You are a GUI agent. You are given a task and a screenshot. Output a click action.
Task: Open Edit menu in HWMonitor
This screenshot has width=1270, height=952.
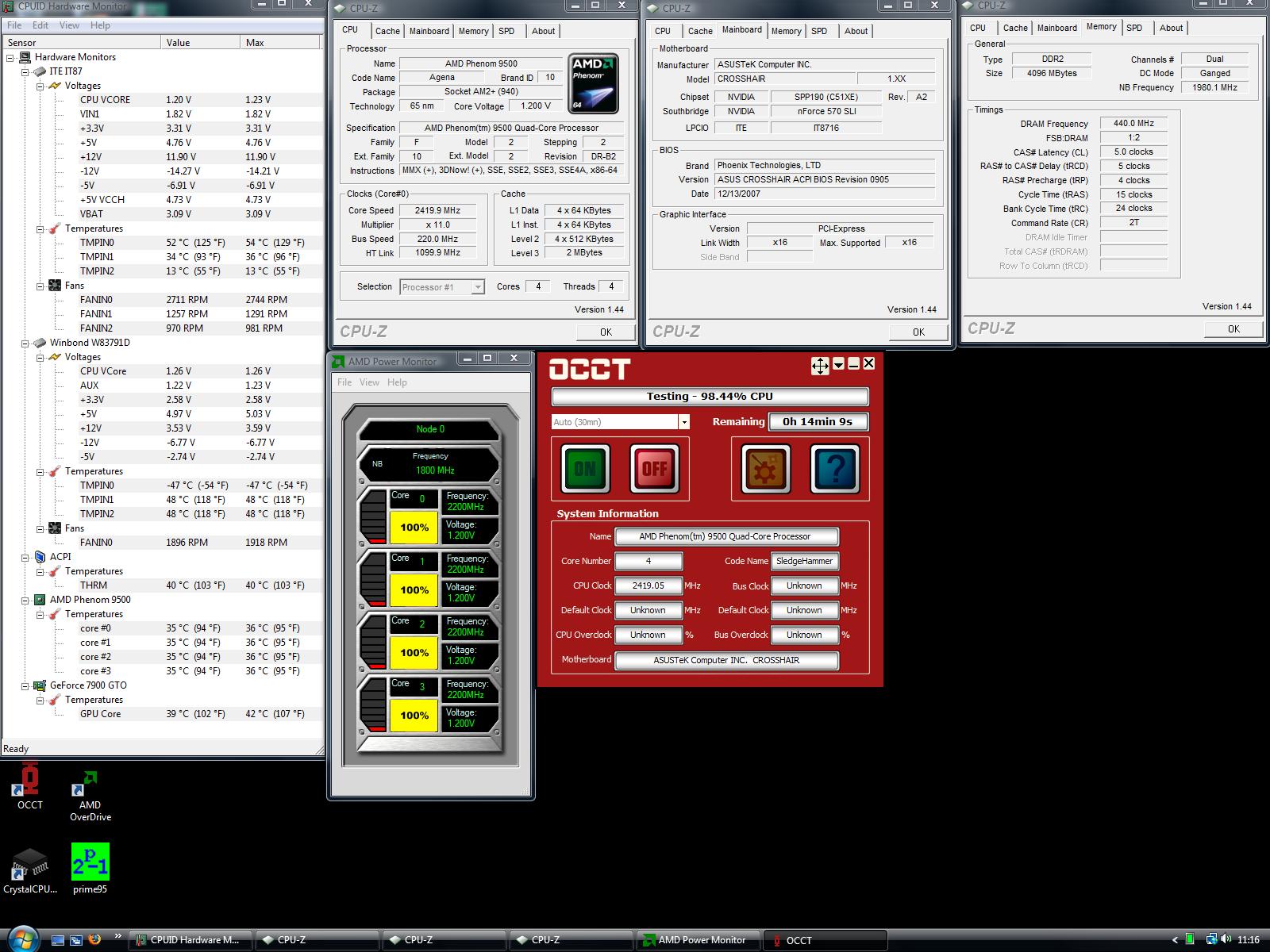pos(40,25)
